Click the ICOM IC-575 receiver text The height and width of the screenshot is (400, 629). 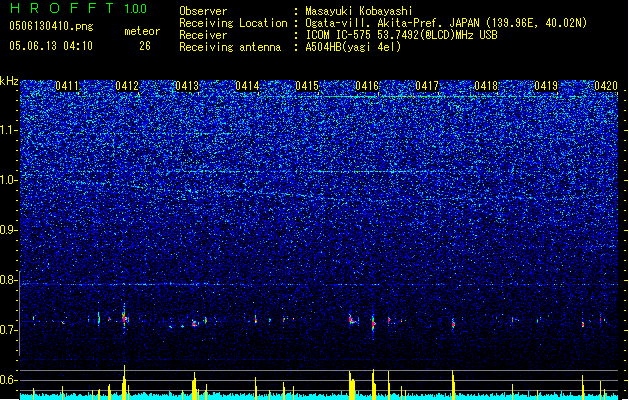(x=401, y=35)
